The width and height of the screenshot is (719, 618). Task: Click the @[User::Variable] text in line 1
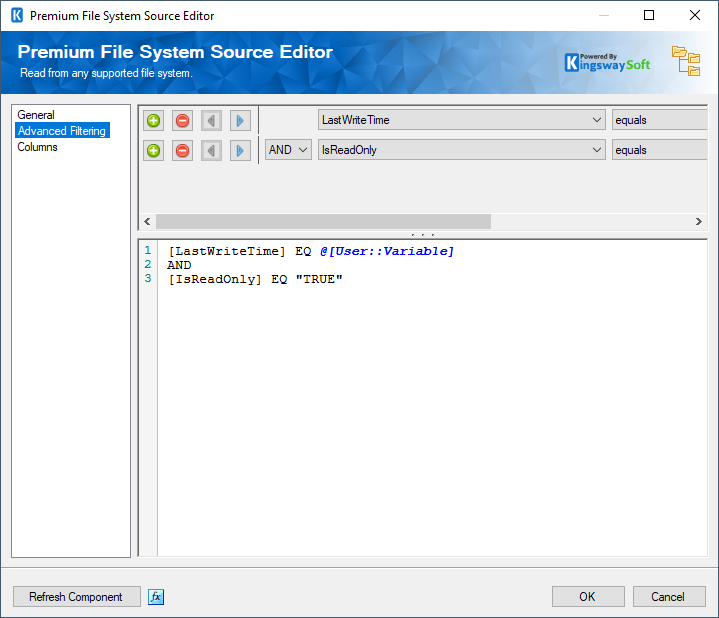click(387, 251)
